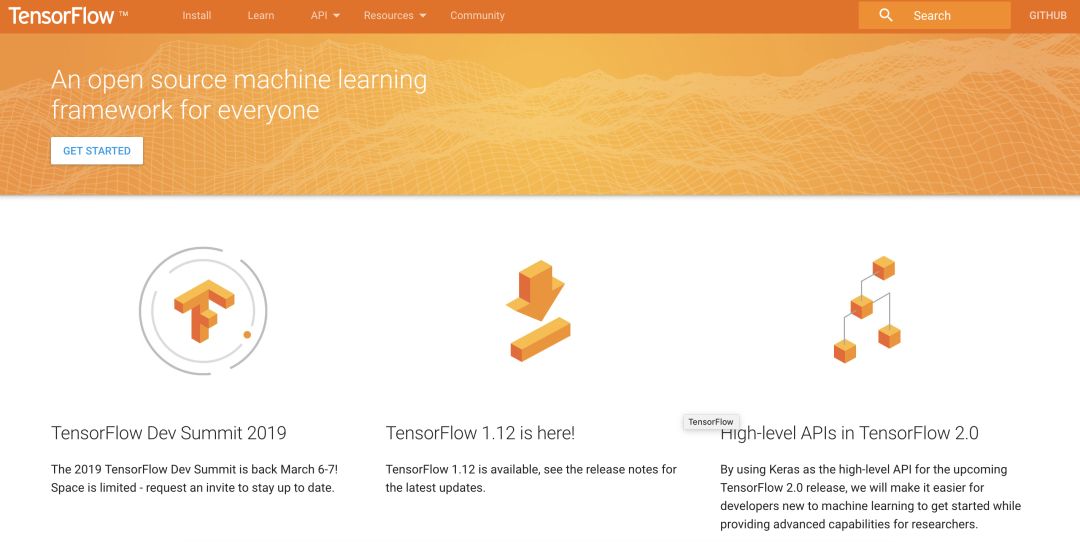The image size is (1080, 542).
Task: Open the Install page
Action: (x=196, y=15)
